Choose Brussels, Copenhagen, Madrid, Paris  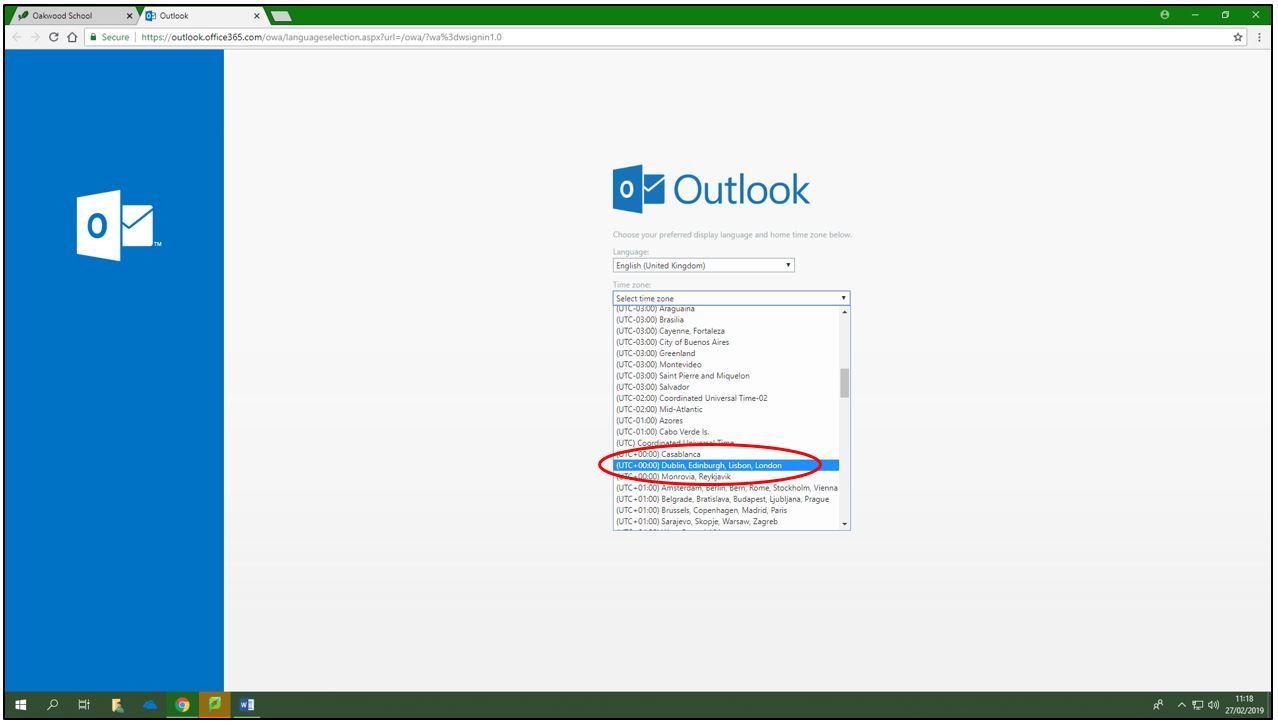[x=726, y=510]
